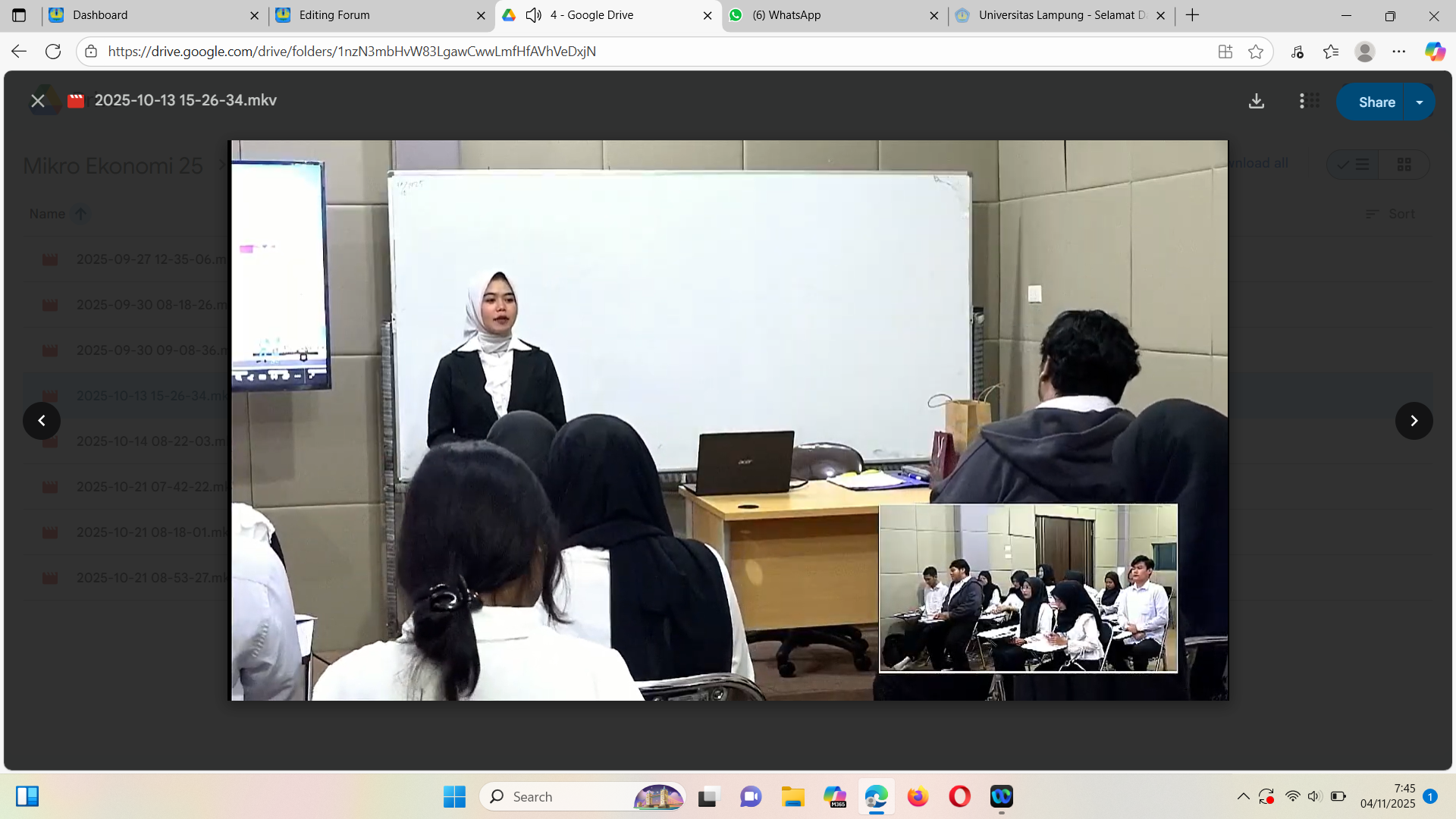The image size is (1456, 819).
Task: Download the video with the download icon
Action: (x=1257, y=102)
